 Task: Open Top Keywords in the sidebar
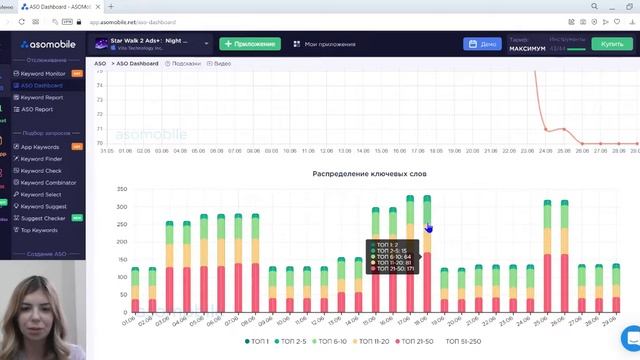click(x=39, y=230)
